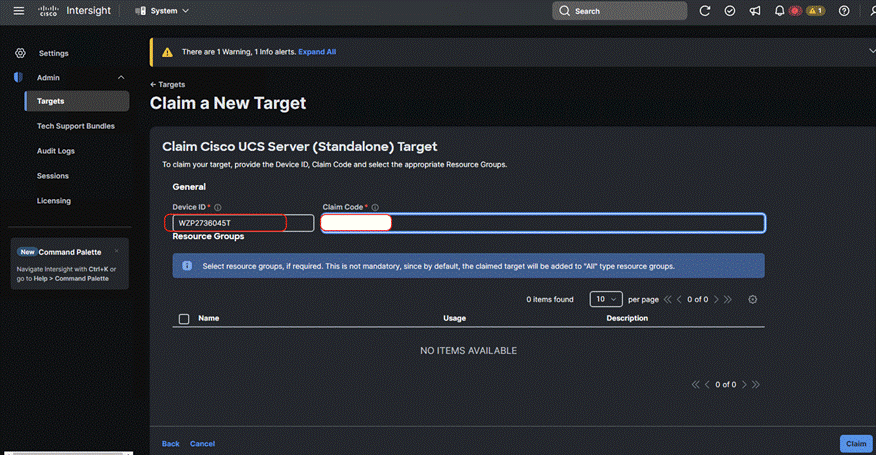Click the Cancel link
Image resolution: width=876 pixels, height=455 pixels.
(202, 444)
